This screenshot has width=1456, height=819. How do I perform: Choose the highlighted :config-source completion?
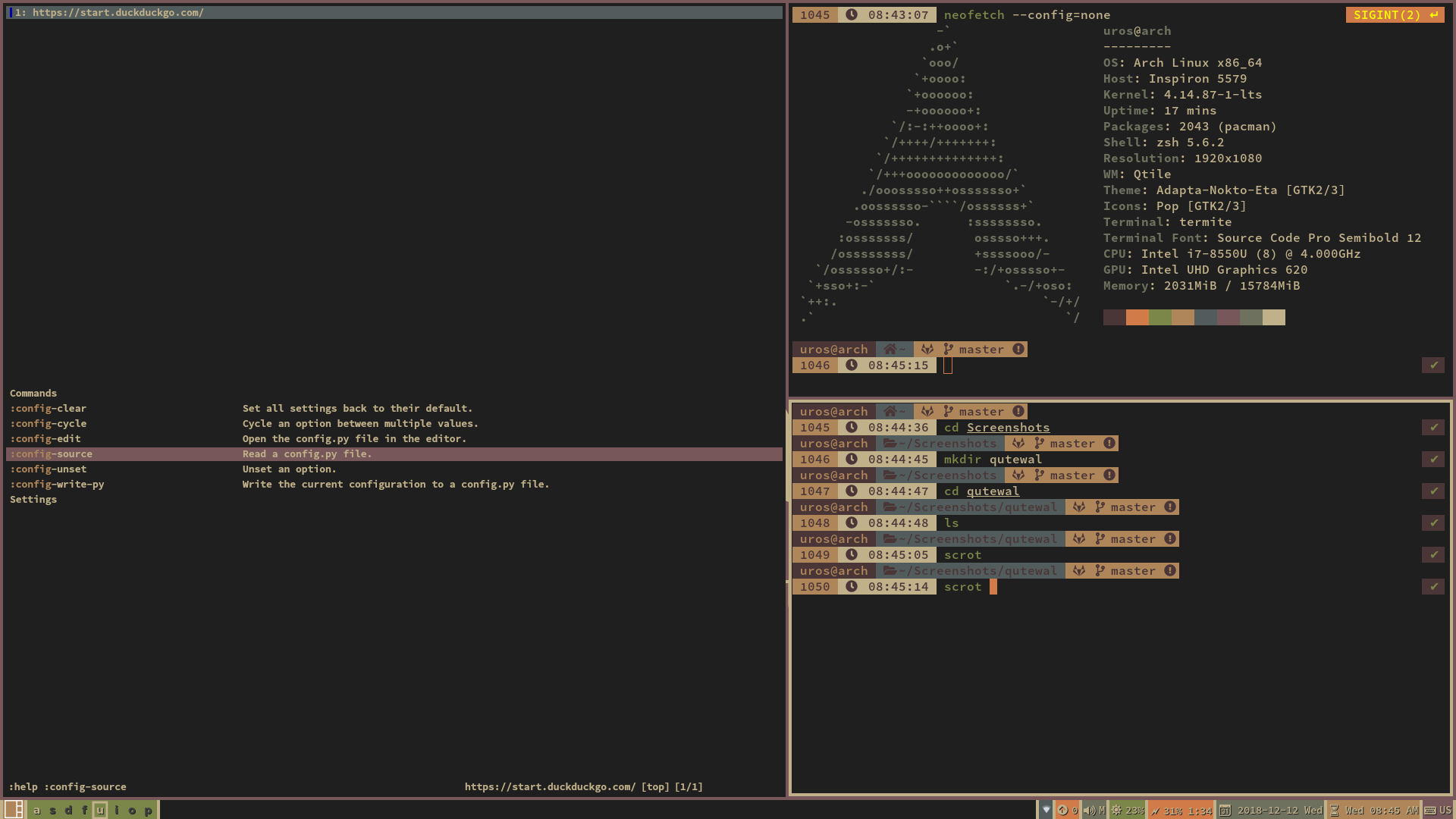pyautogui.click(x=394, y=453)
